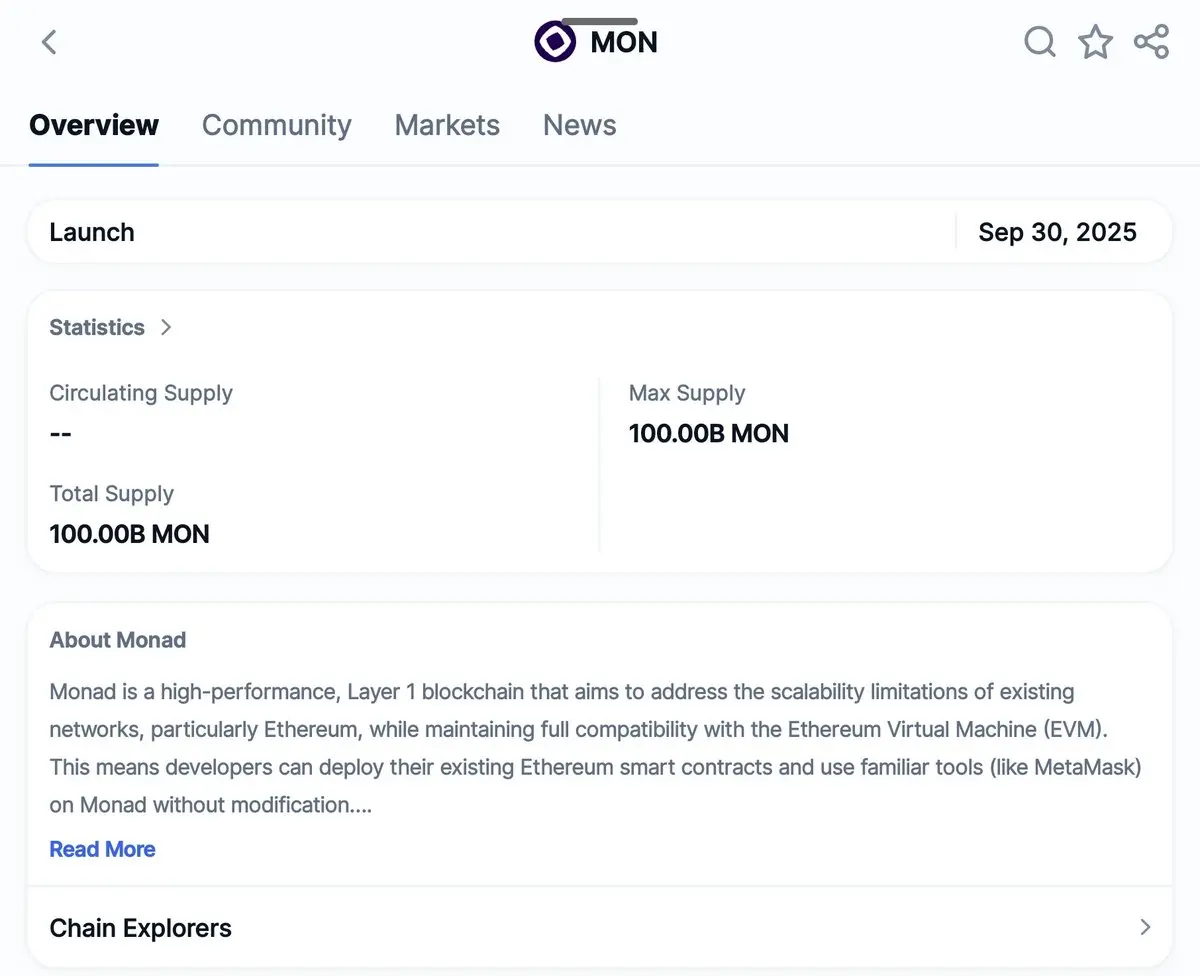Switch to the Community tab

pyautogui.click(x=277, y=125)
